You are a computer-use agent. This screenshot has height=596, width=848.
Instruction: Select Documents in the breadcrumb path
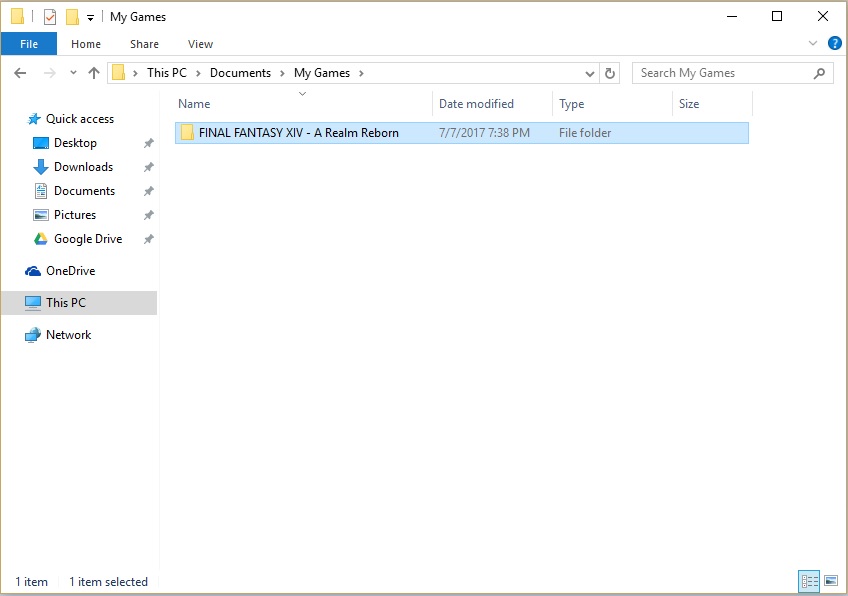pos(240,73)
